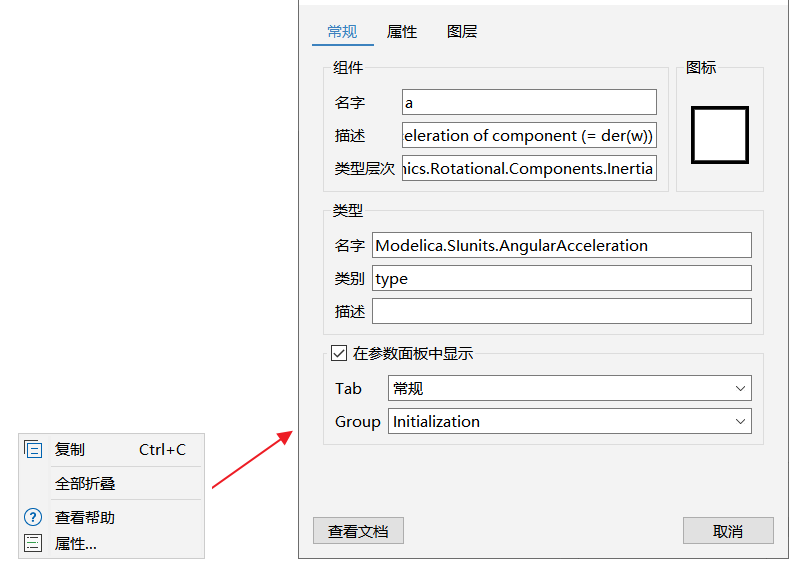This screenshot has width=809, height=572.
Task: Click the properties list icon
Action: click(x=33, y=543)
